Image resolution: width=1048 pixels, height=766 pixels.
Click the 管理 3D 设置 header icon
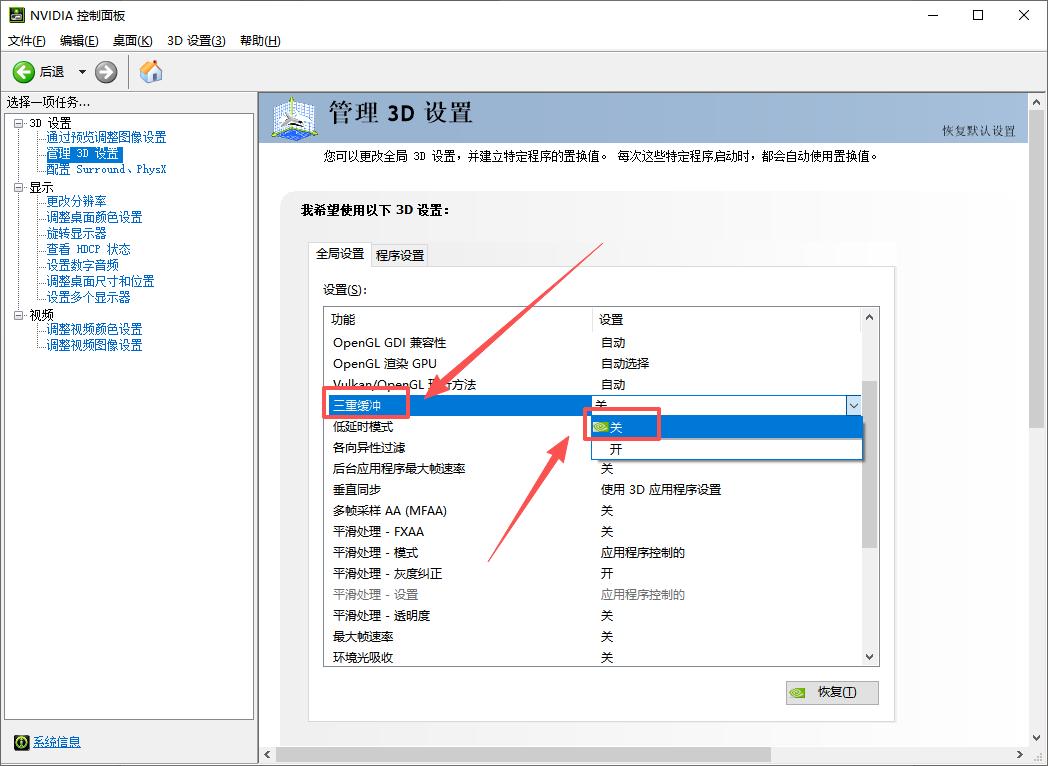(x=293, y=118)
